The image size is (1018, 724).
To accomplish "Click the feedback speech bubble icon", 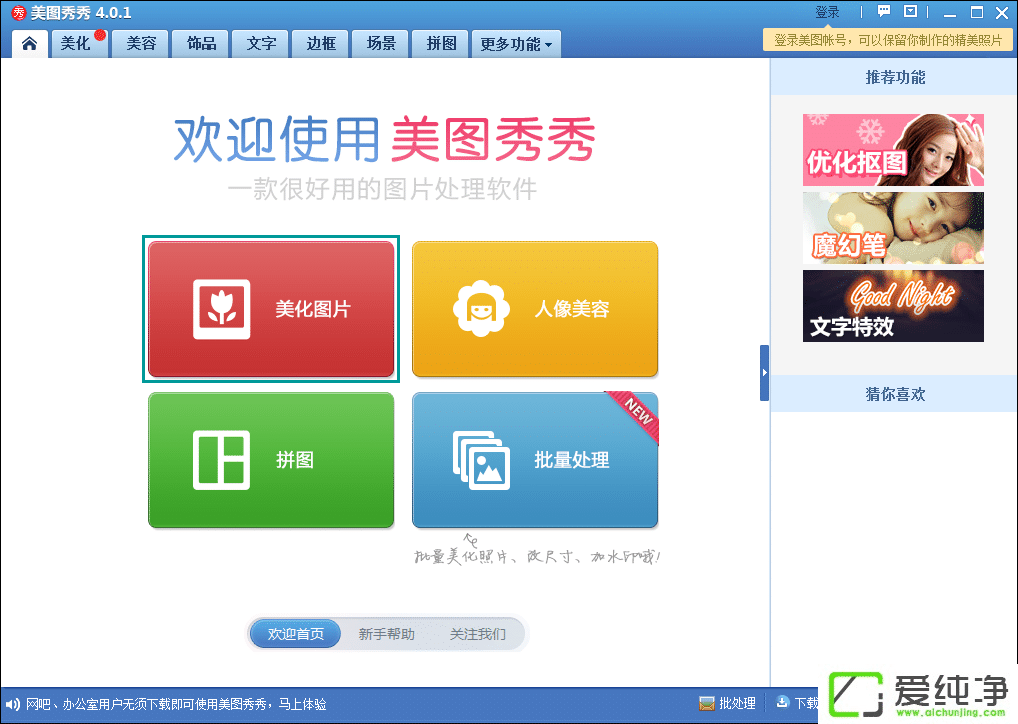I will click(x=884, y=12).
